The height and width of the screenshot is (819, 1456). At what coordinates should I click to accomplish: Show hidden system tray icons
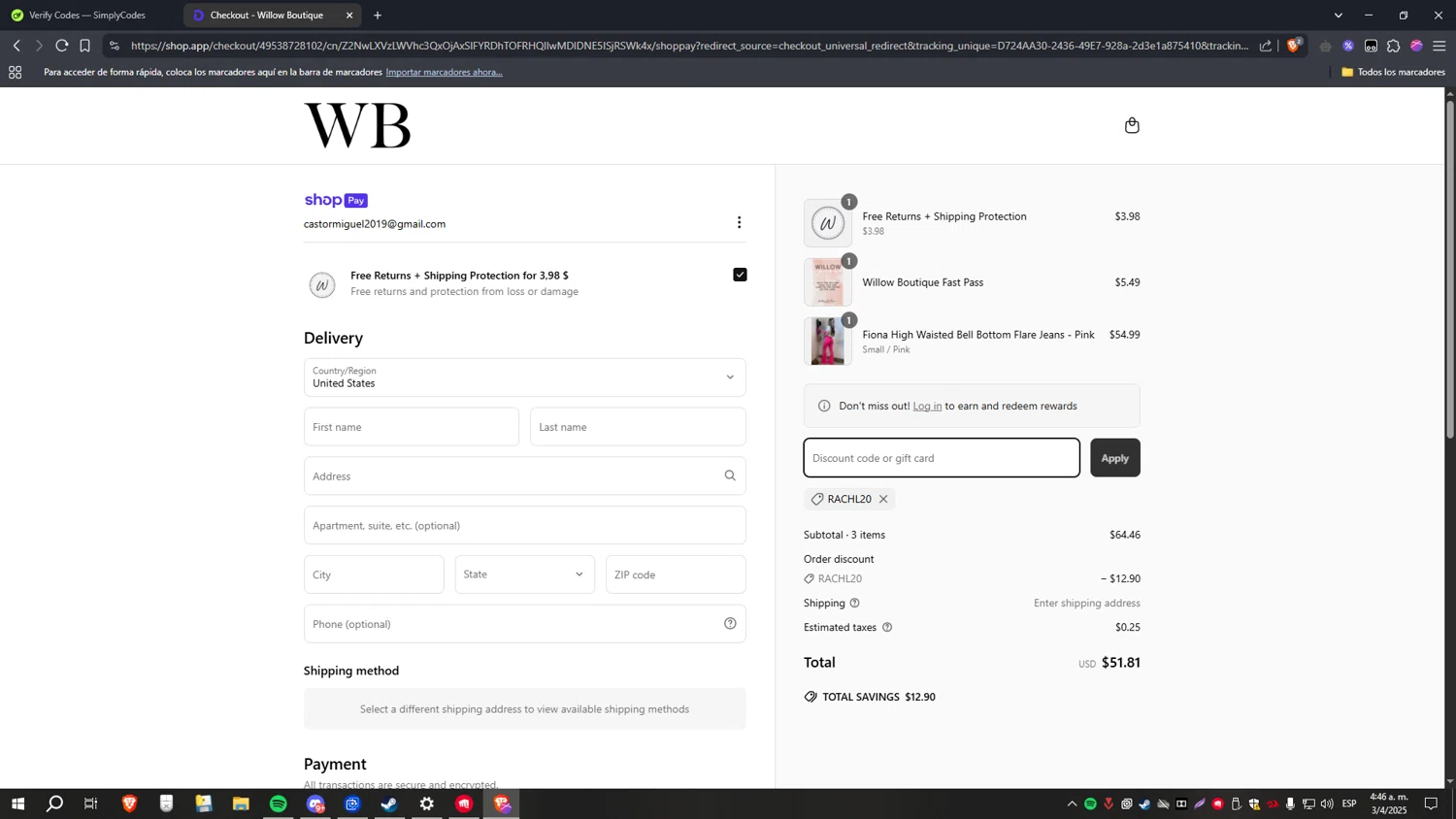tap(1072, 803)
